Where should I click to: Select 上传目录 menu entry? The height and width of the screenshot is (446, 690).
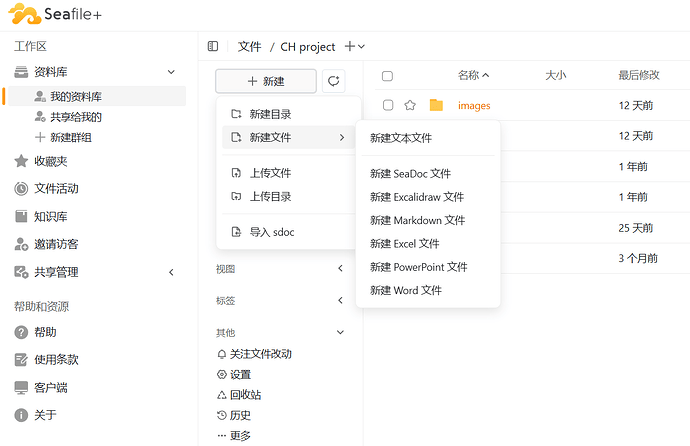(289, 196)
